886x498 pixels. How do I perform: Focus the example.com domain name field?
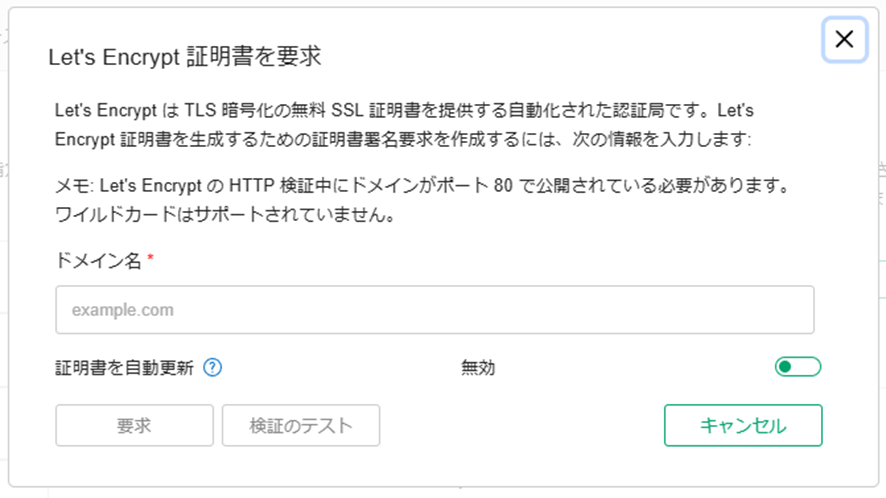(435, 310)
